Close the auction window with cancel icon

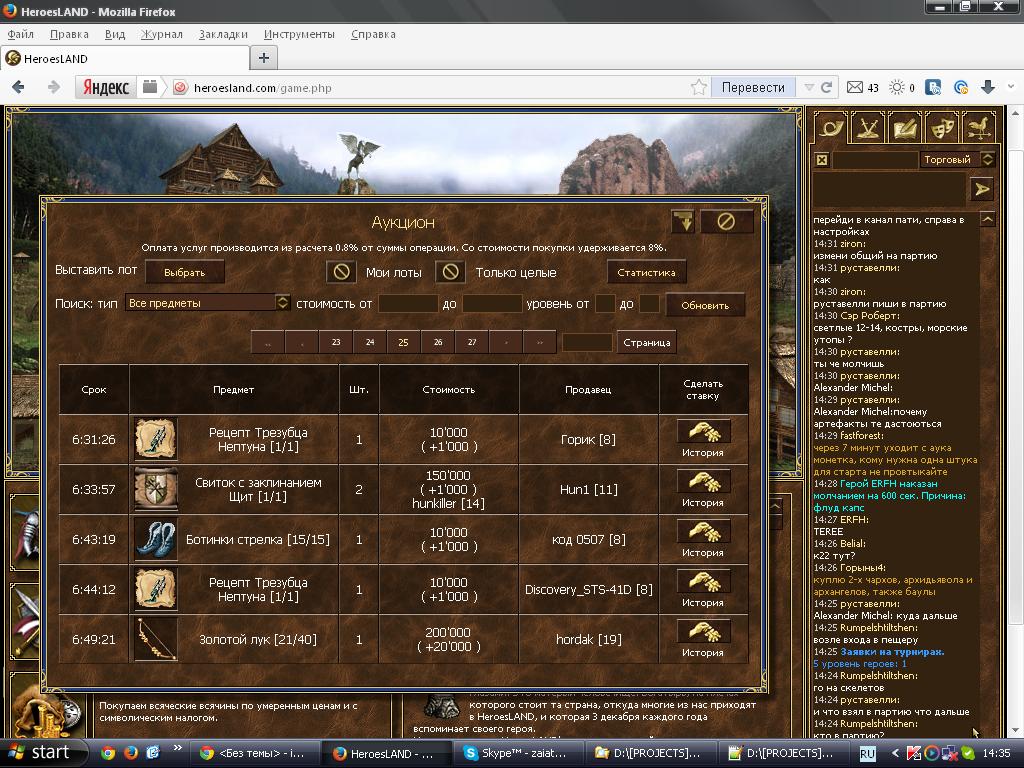tap(726, 221)
